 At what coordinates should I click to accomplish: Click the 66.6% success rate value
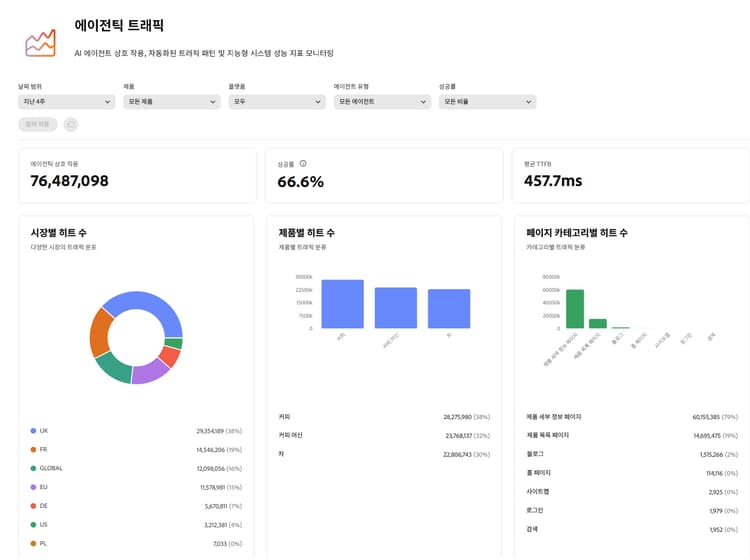click(300, 182)
